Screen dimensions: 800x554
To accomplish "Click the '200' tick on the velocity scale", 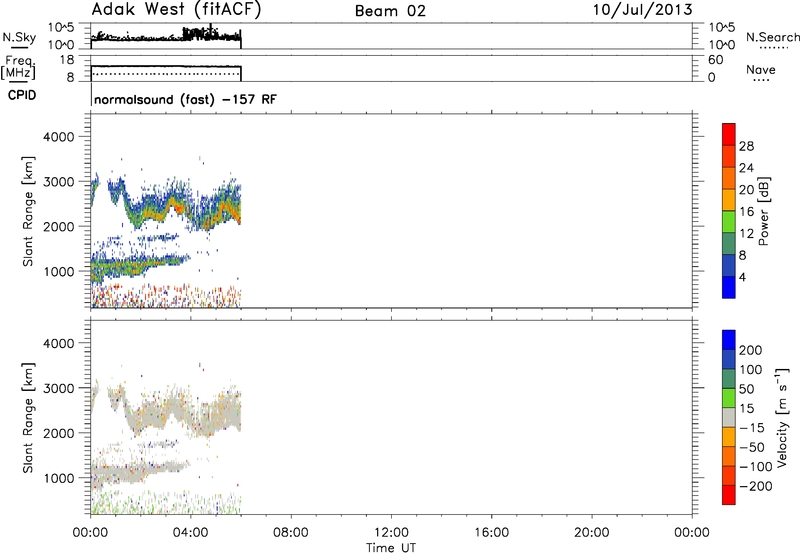I will tap(751, 350).
